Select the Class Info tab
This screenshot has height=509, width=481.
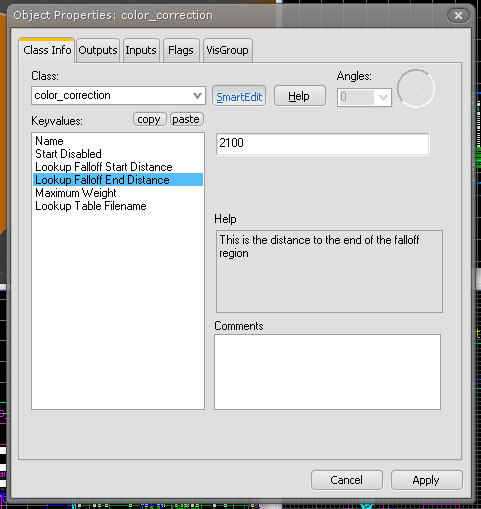point(47,50)
